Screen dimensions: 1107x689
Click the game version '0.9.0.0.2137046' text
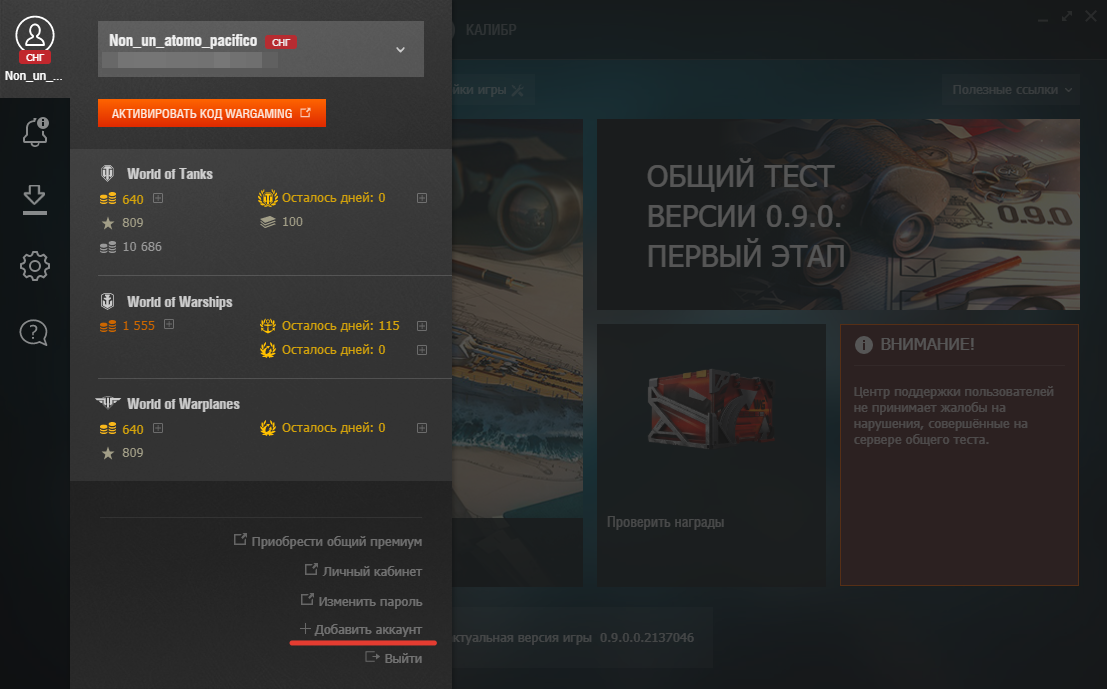[x=647, y=637]
